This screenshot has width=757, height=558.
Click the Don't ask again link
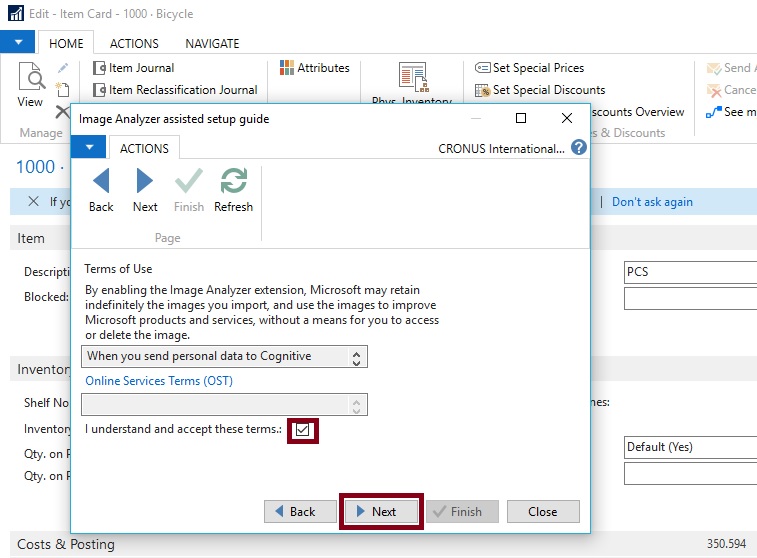pyautogui.click(x=652, y=202)
